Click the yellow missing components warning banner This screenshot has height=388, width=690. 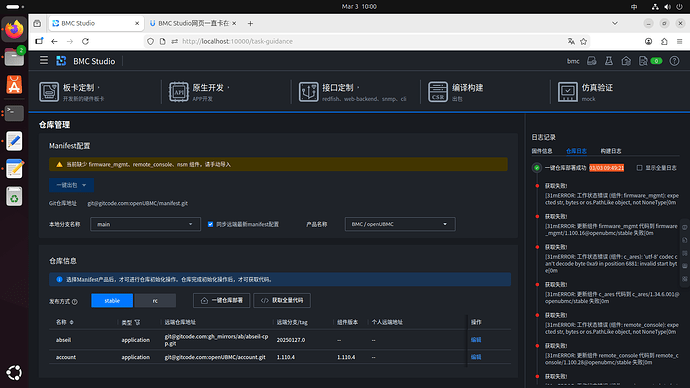(278, 165)
